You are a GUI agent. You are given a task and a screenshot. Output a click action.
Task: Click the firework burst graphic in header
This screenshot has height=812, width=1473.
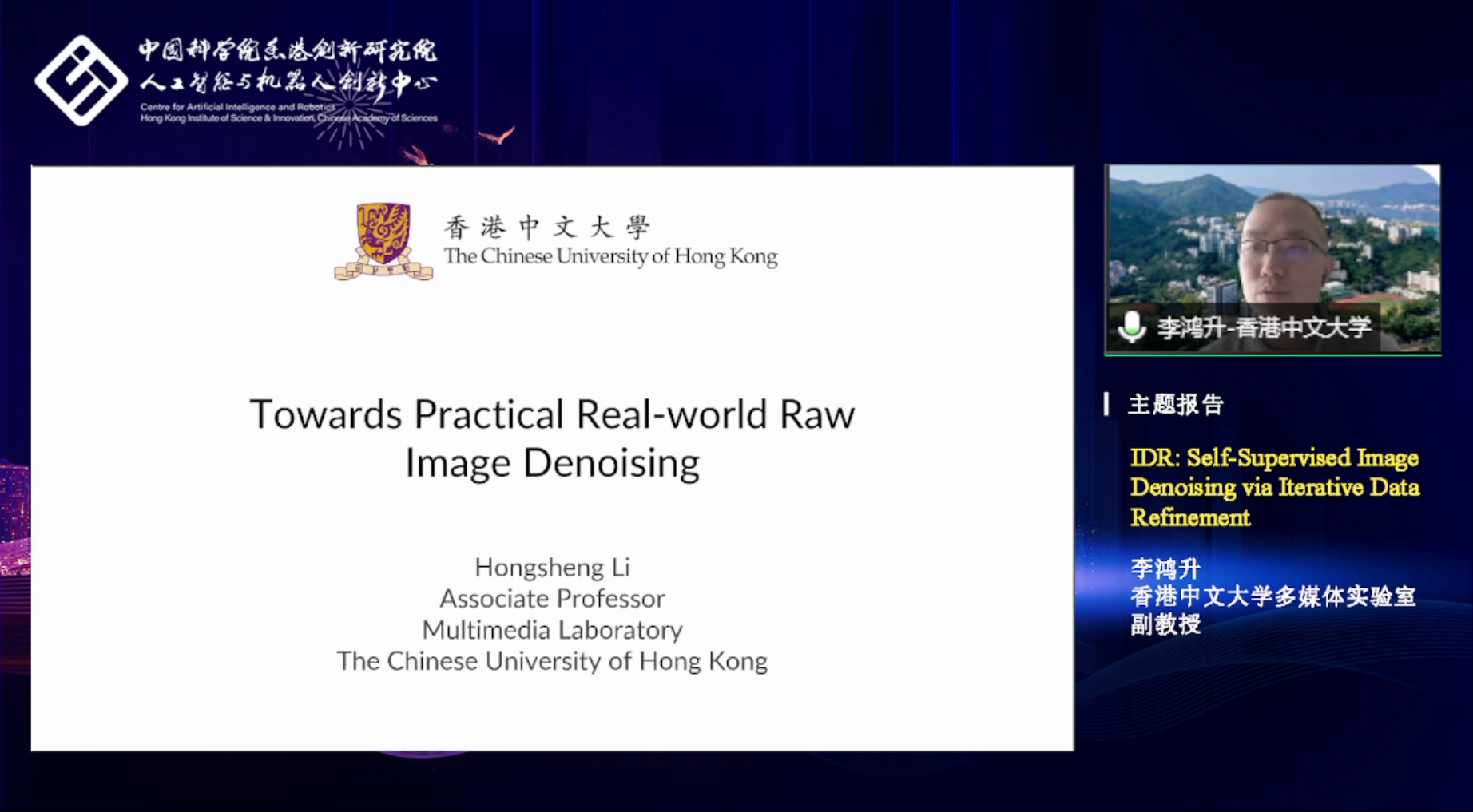351,112
